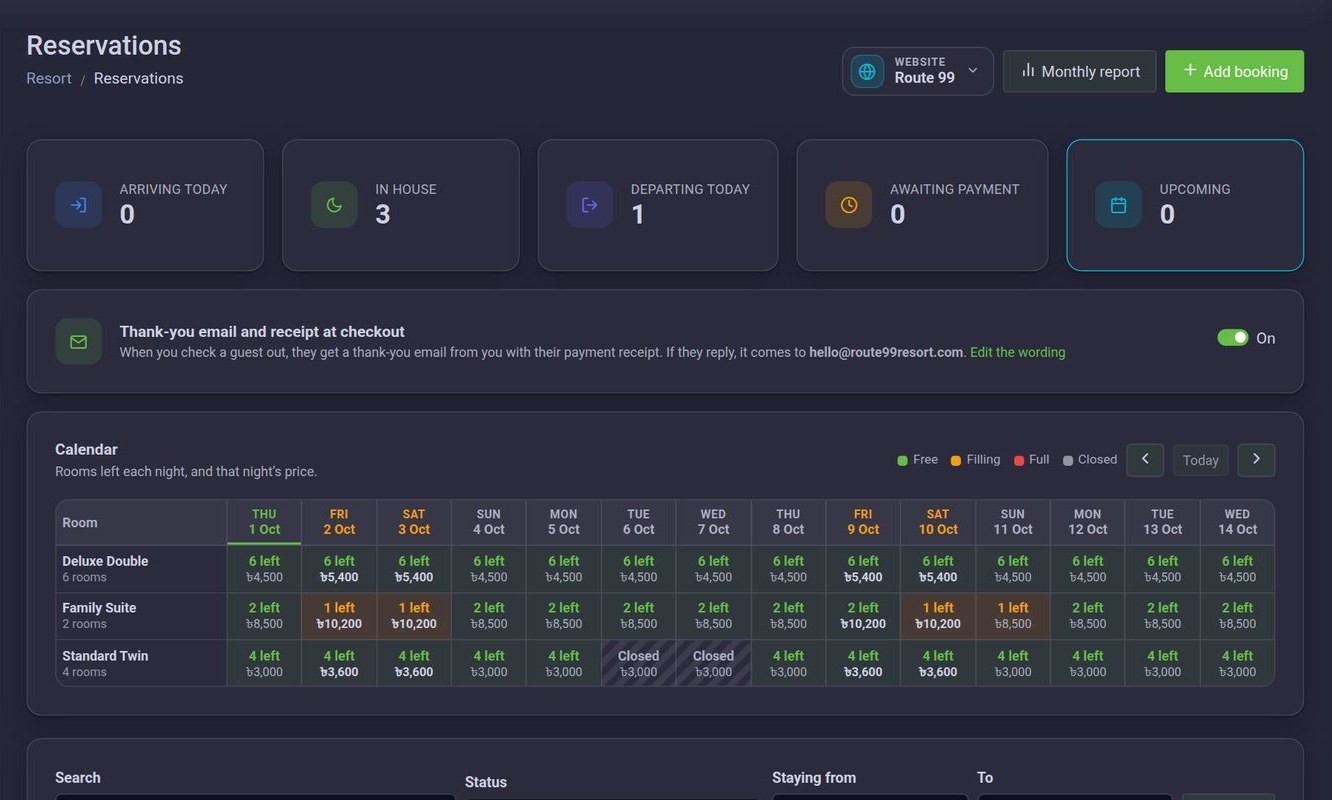Click the Wed 14 Oct column header

(1237, 522)
